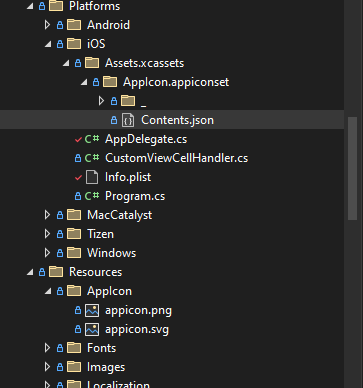Select the Platforms folder name
Image resolution: width=363 pixels, height=388 pixels.
94,6
